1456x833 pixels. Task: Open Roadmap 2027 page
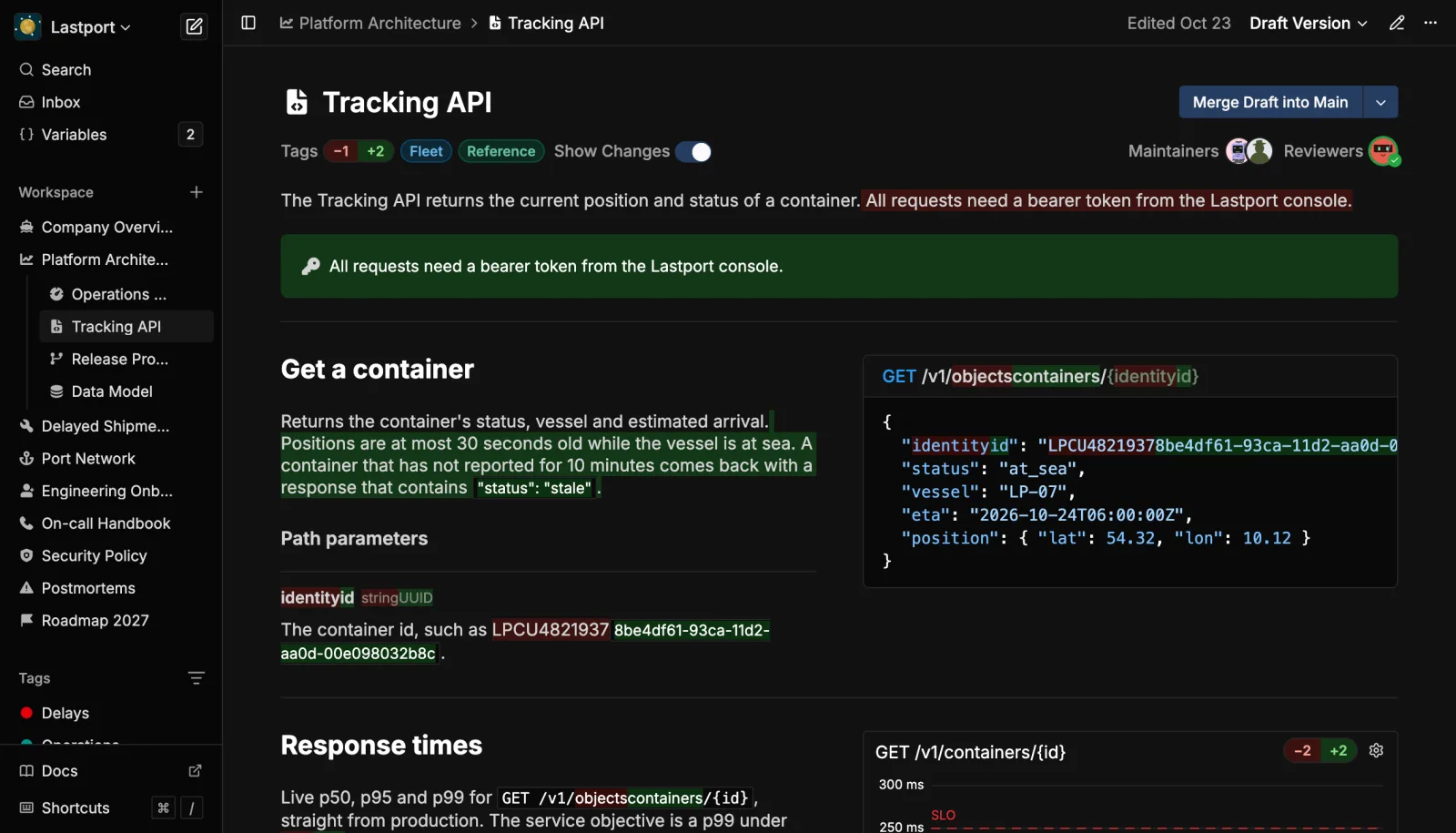(x=111, y=621)
